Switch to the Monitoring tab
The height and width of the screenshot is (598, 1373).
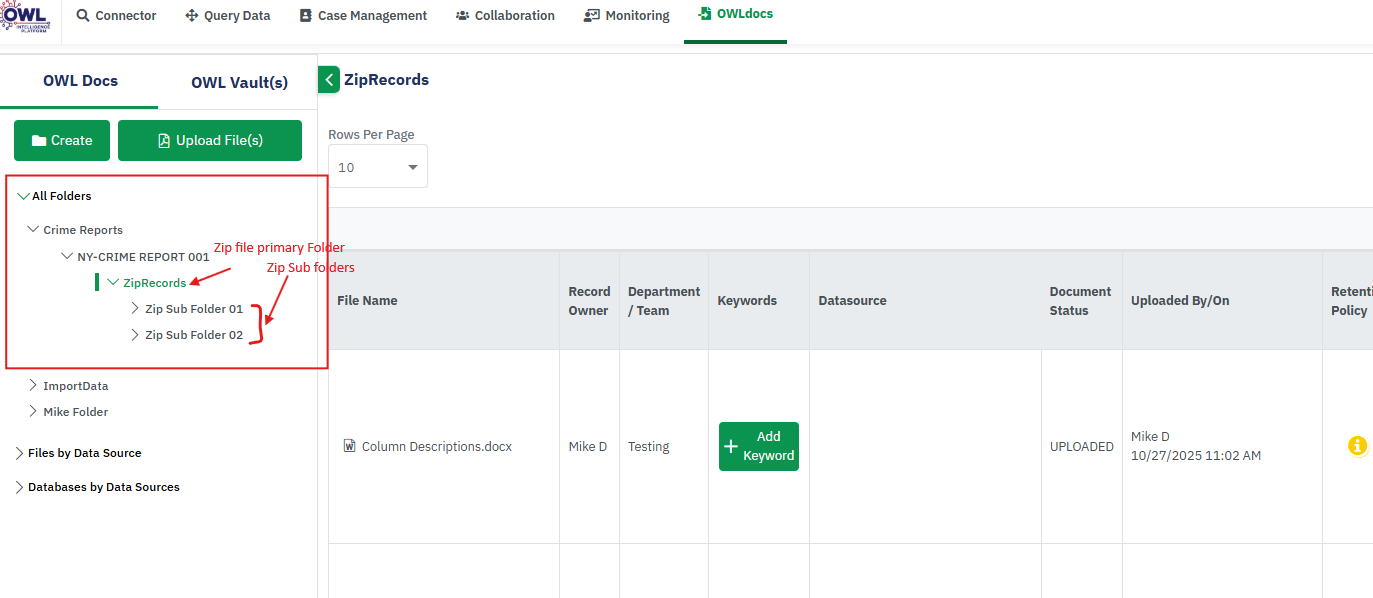pos(626,16)
